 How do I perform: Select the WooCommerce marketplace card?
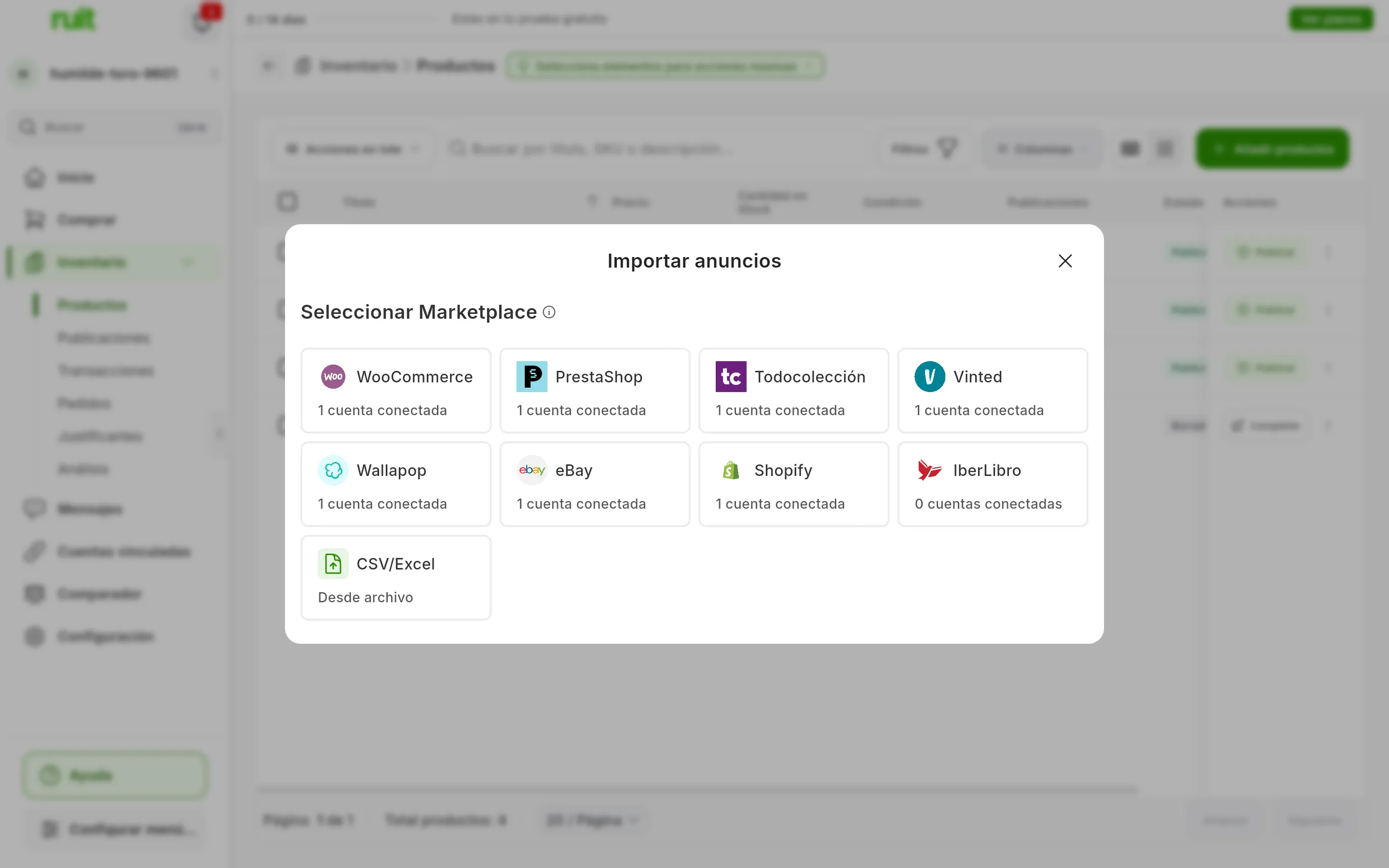[x=396, y=391]
